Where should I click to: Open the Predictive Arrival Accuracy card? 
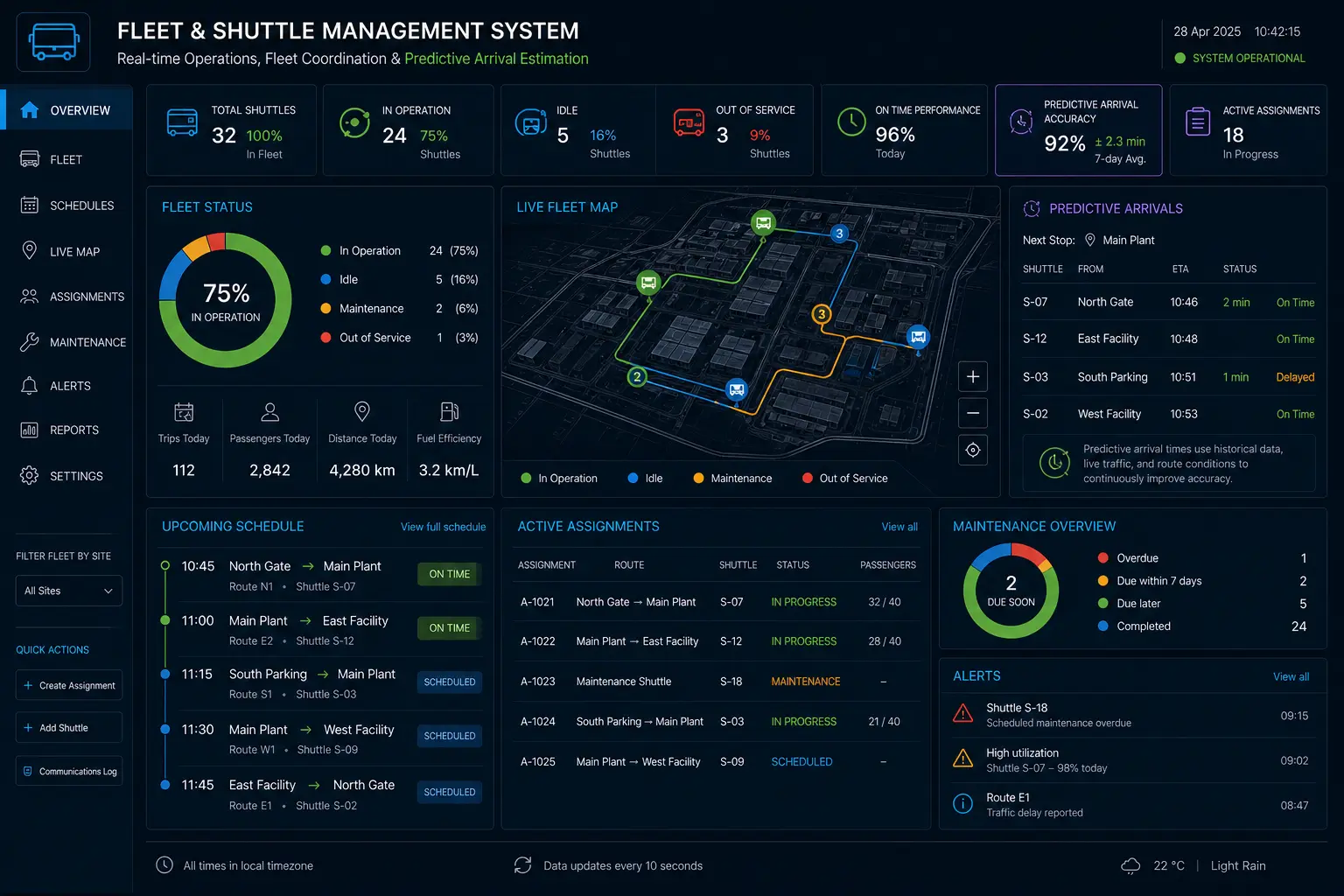point(1078,130)
